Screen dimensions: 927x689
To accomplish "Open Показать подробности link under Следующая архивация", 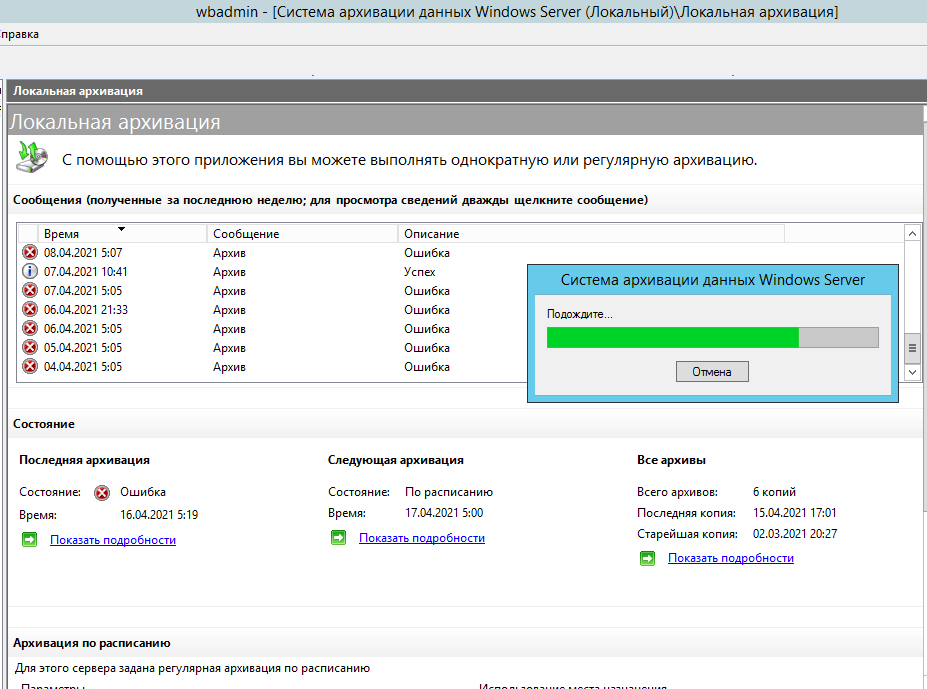I will click(x=422, y=538).
